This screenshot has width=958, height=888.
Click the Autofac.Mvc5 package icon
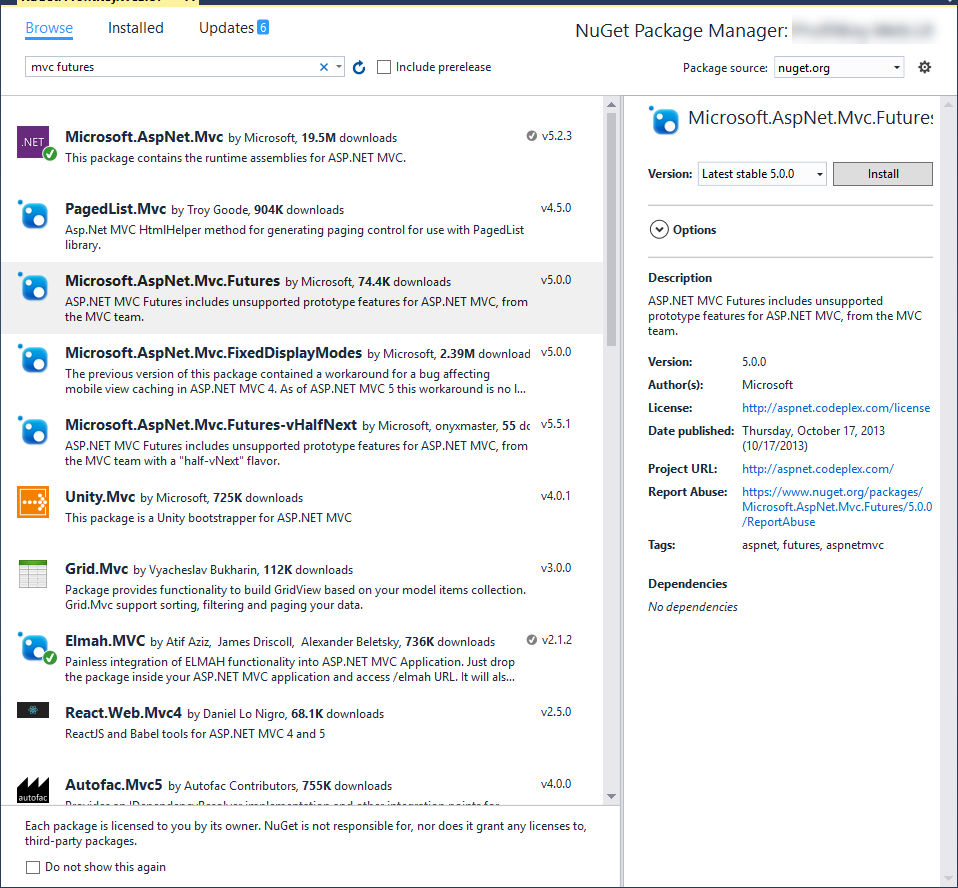[x=33, y=791]
